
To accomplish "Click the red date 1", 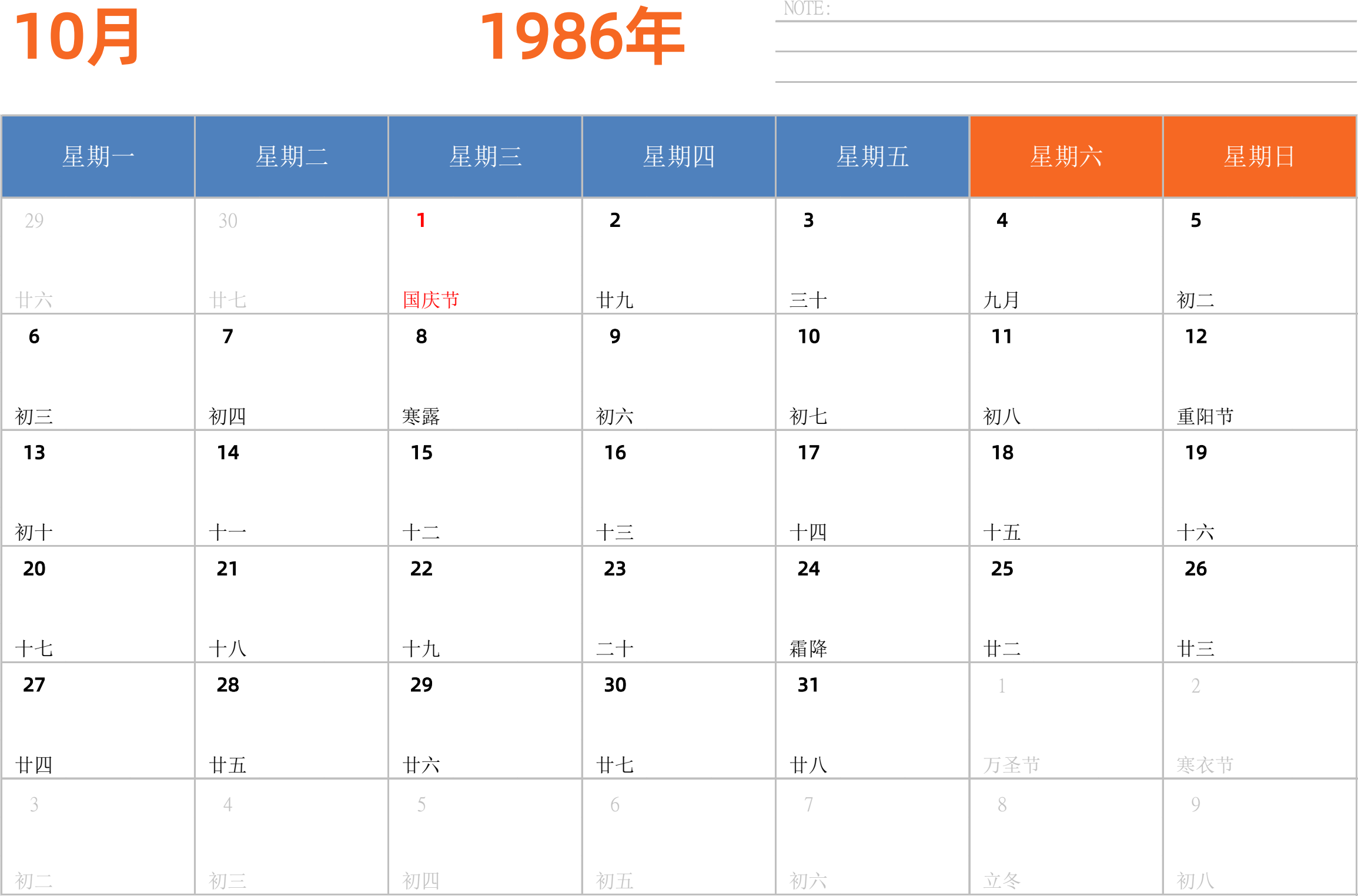I will tap(421, 220).
